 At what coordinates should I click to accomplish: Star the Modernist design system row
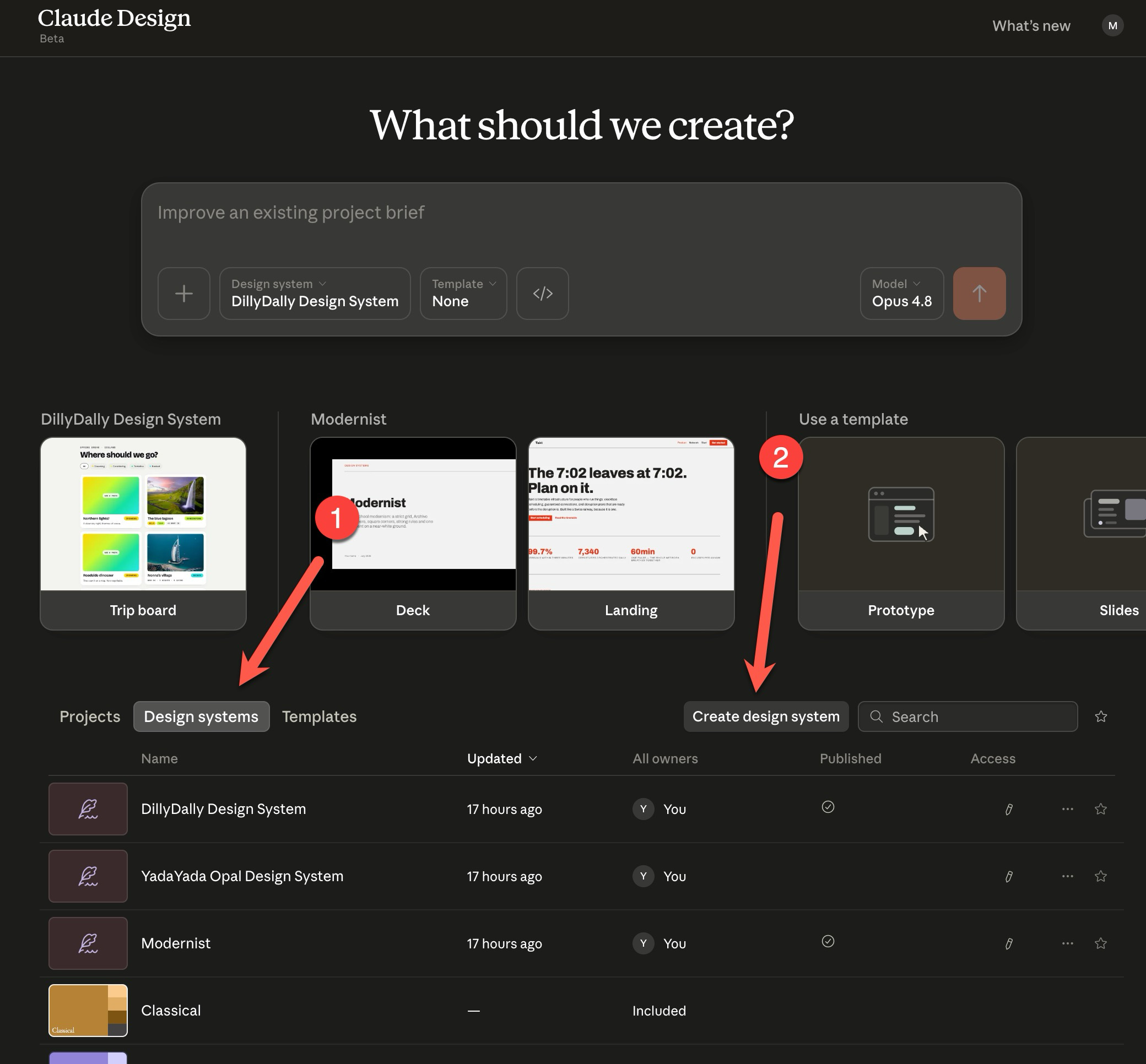point(1100,944)
